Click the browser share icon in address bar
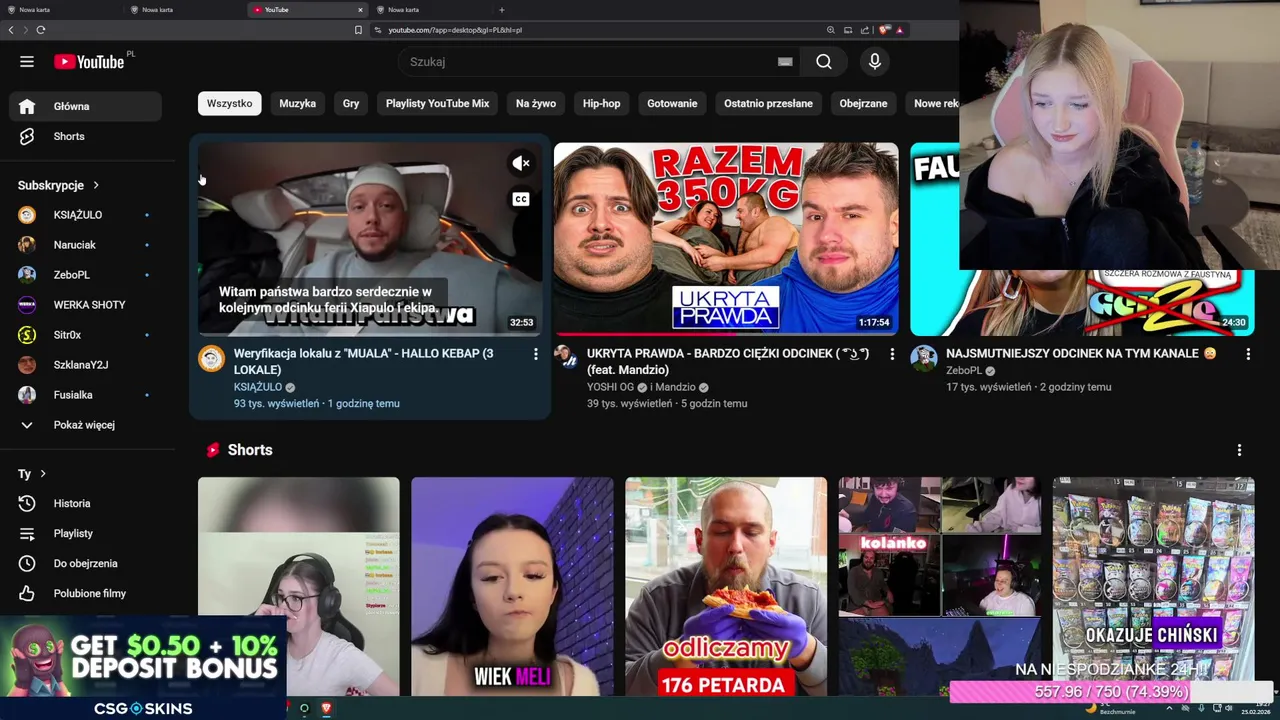The image size is (1280, 720). 865,30
